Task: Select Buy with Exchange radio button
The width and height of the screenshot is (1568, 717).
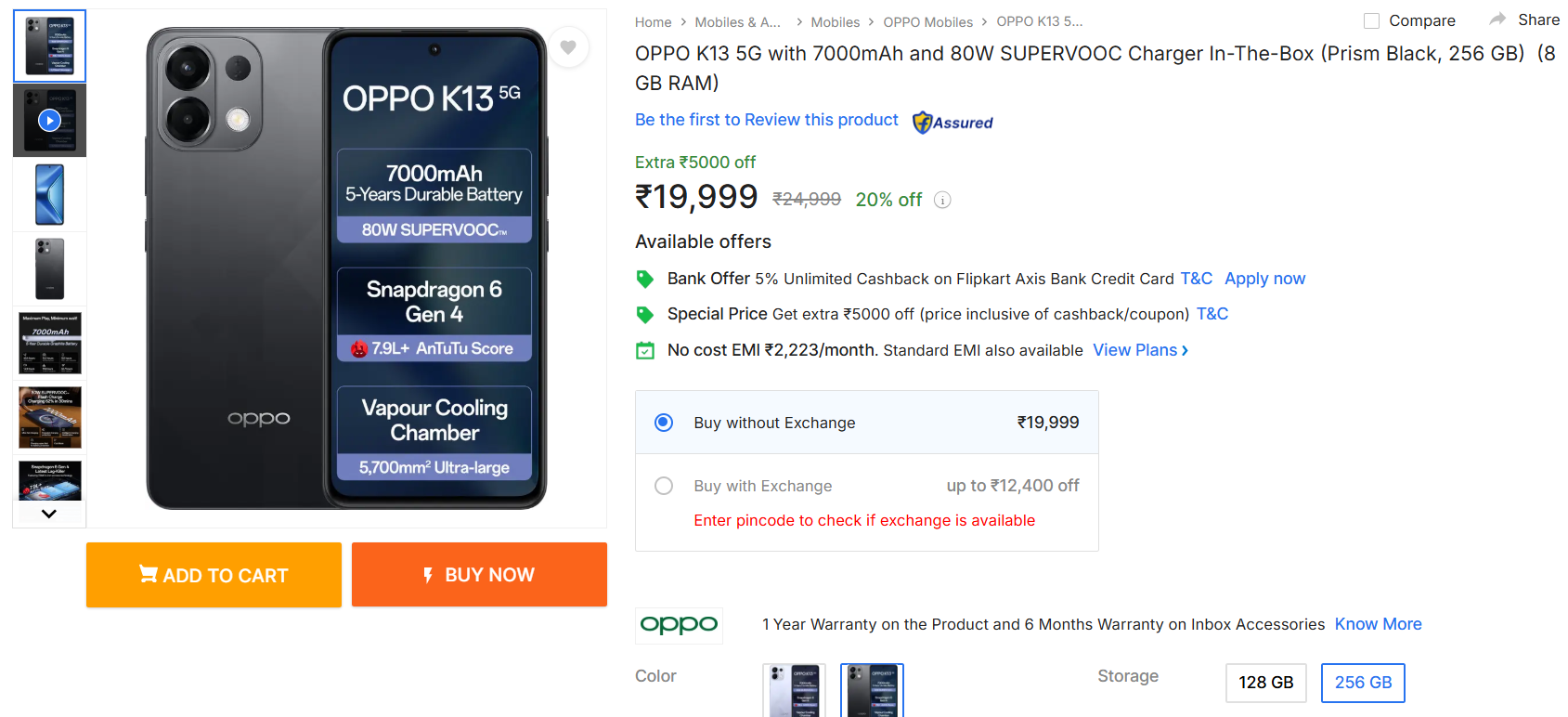Action: pos(664,486)
